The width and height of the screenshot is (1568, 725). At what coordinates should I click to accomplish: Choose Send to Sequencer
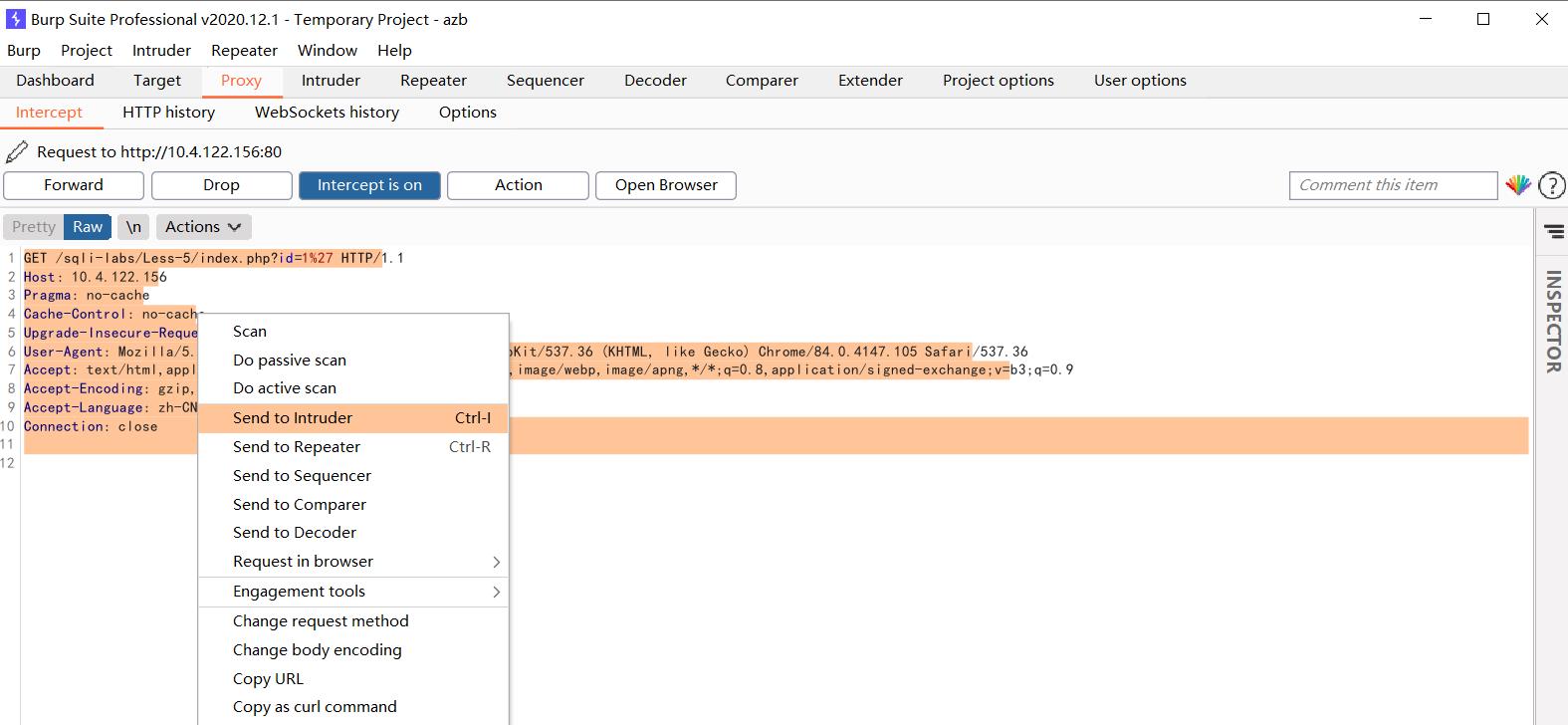click(353, 476)
